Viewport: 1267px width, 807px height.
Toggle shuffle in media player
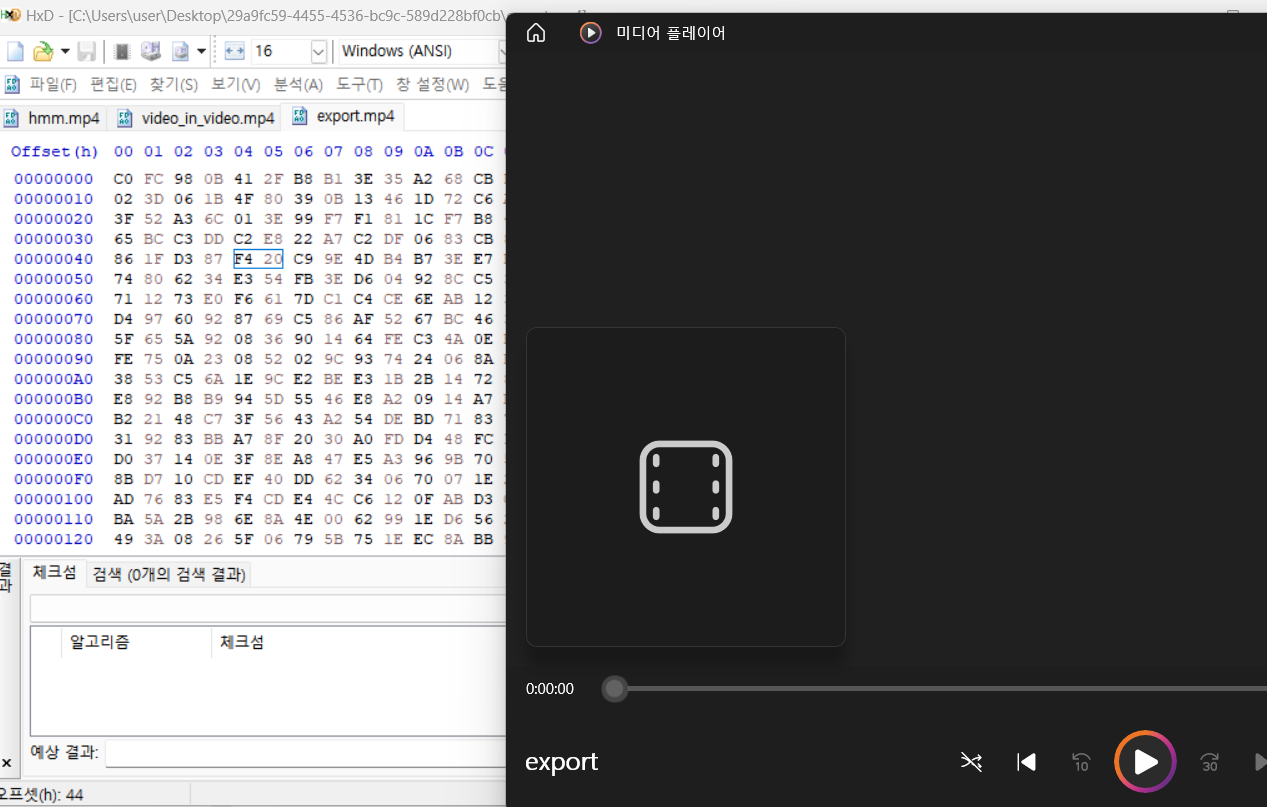click(971, 762)
